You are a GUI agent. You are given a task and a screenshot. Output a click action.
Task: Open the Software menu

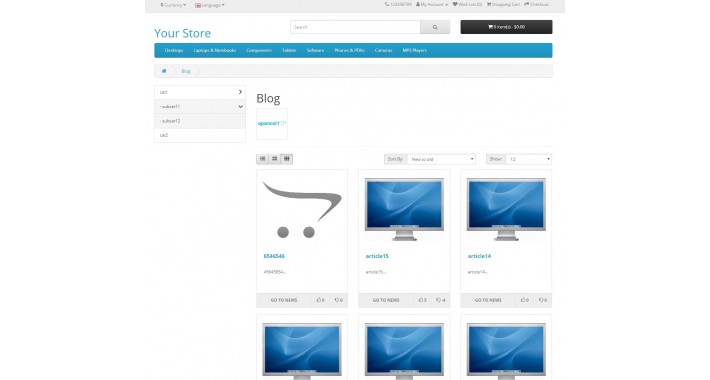tap(315, 50)
